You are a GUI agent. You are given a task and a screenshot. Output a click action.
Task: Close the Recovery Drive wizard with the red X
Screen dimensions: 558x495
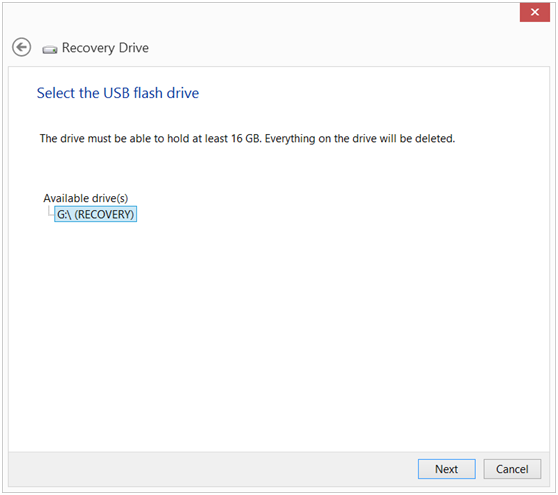coord(535,12)
